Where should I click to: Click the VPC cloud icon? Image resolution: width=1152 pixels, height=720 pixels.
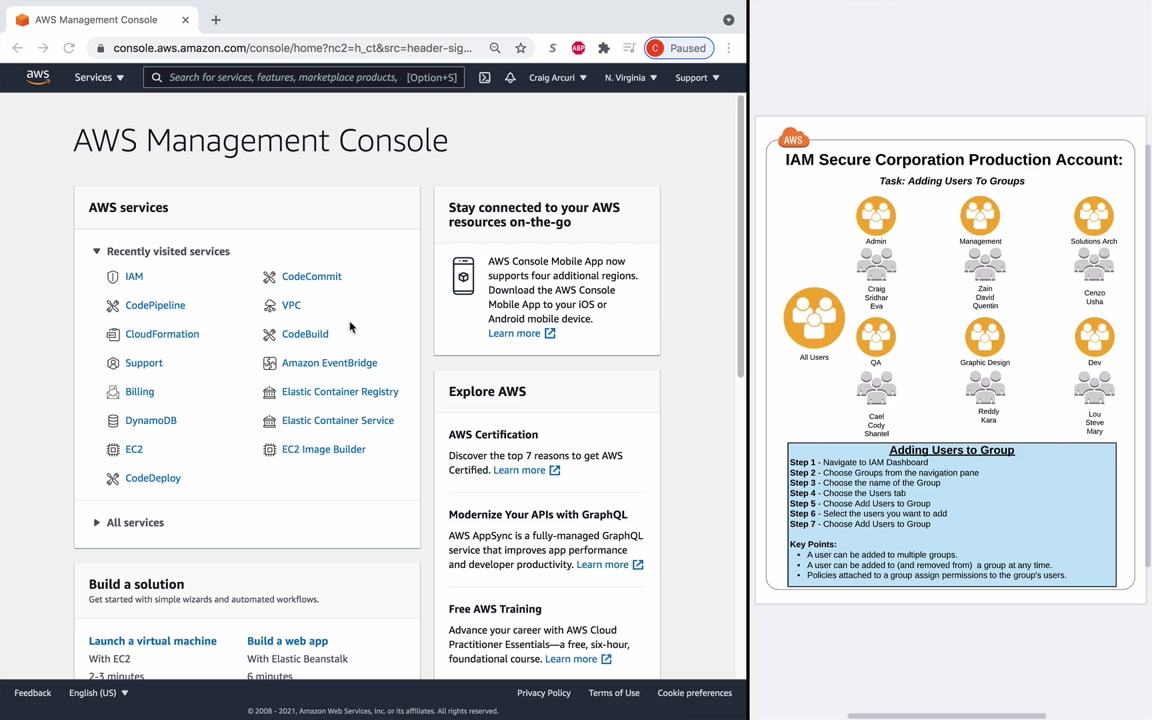[x=270, y=306]
